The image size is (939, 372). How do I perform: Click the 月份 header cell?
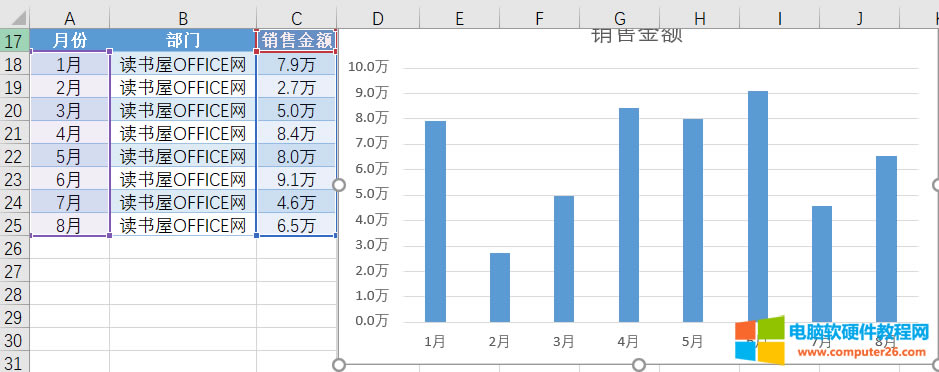click(x=69, y=41)
